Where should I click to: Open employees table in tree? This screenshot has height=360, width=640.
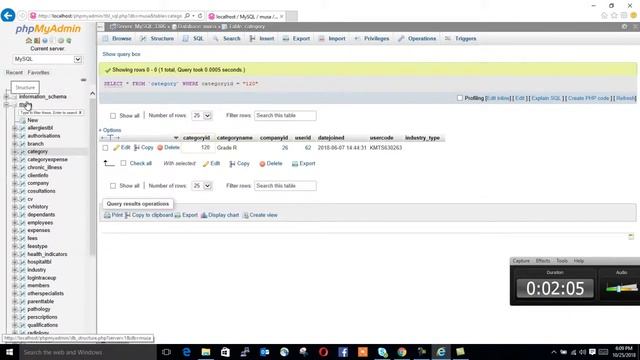coord(40,223)
